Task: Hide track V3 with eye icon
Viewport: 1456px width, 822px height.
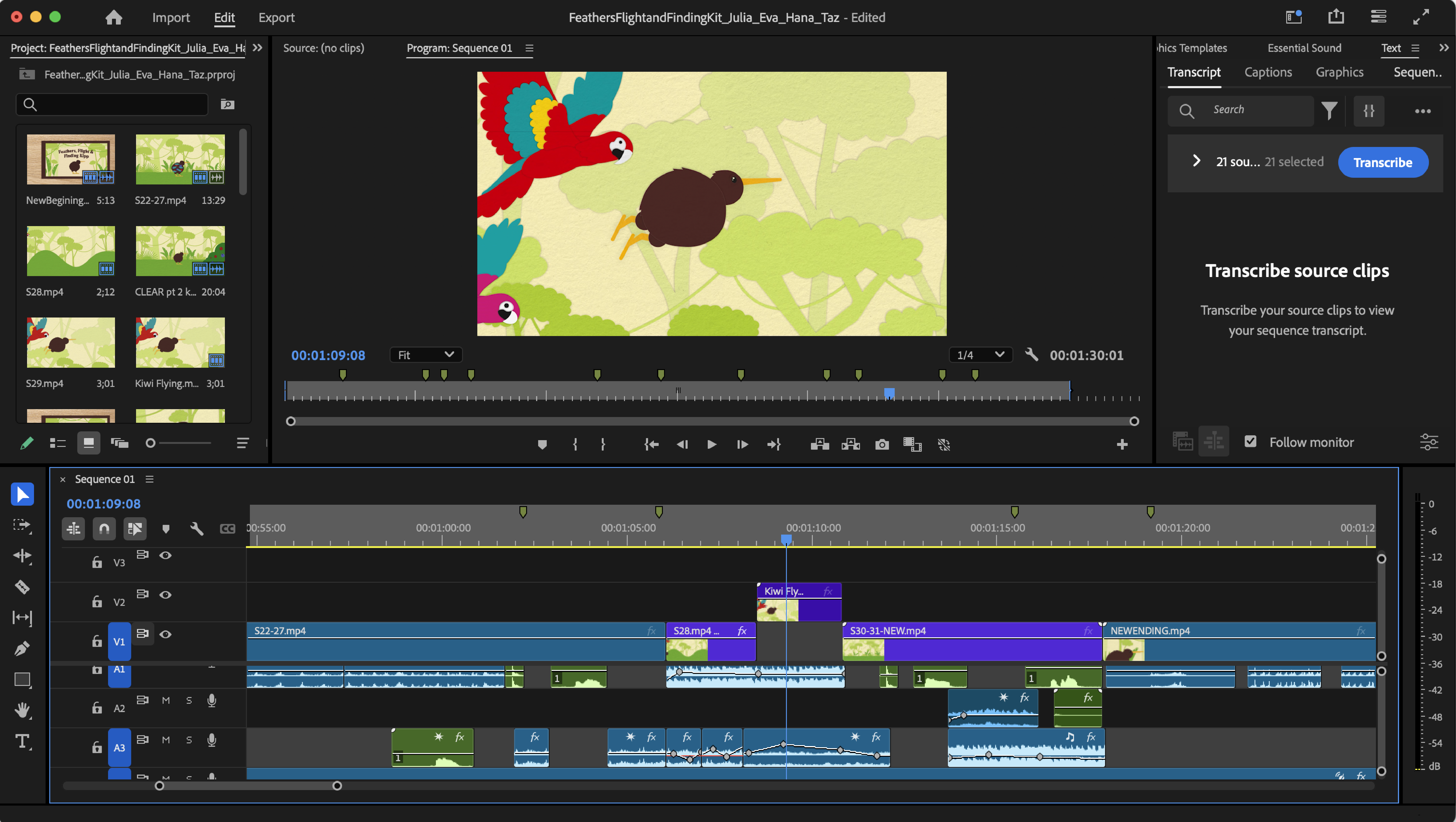Action: tap(165, 555)
